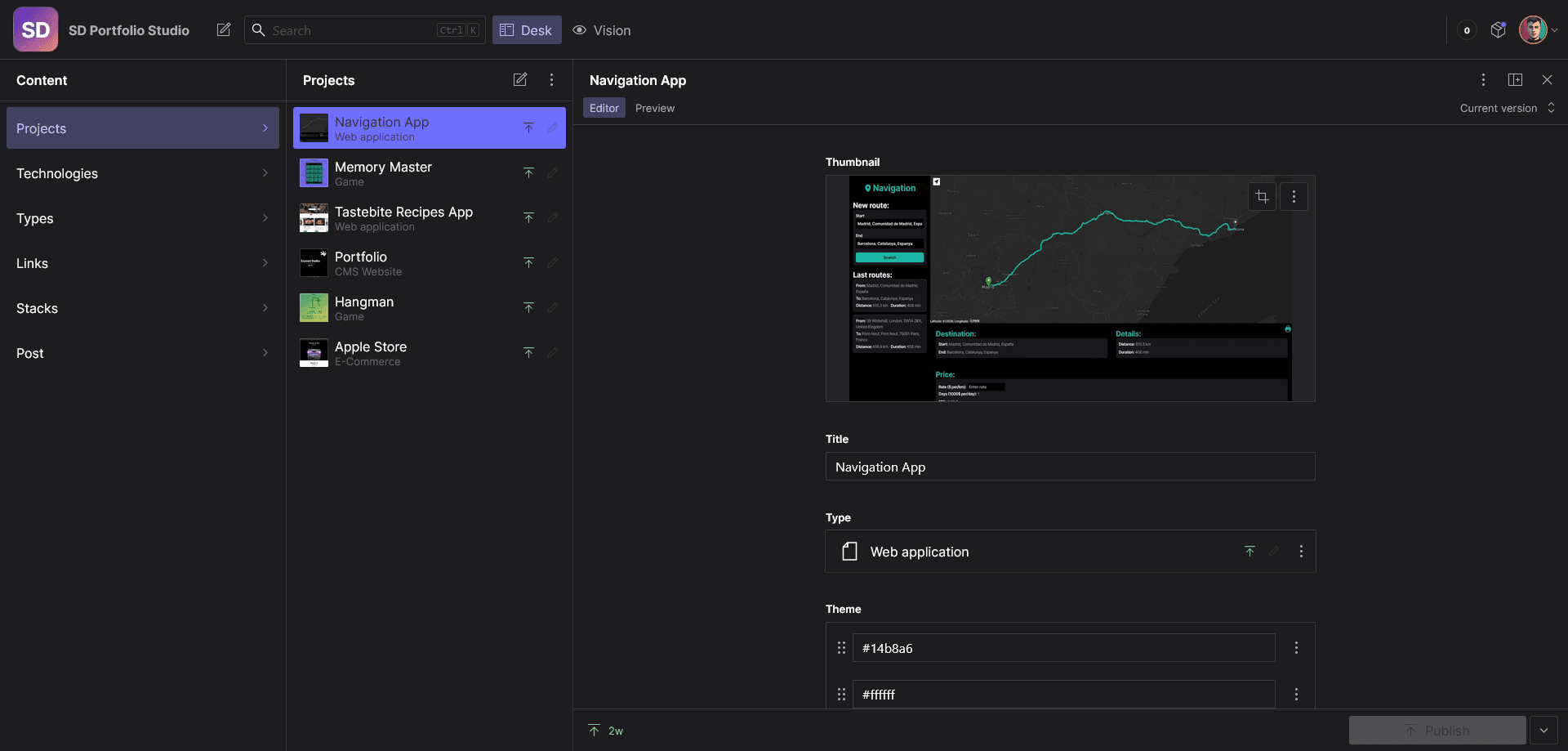The height and width of the screenshot is (751, 1568).
Task: Open the chevron menu beside Publish
Action: coord(1545,730)
